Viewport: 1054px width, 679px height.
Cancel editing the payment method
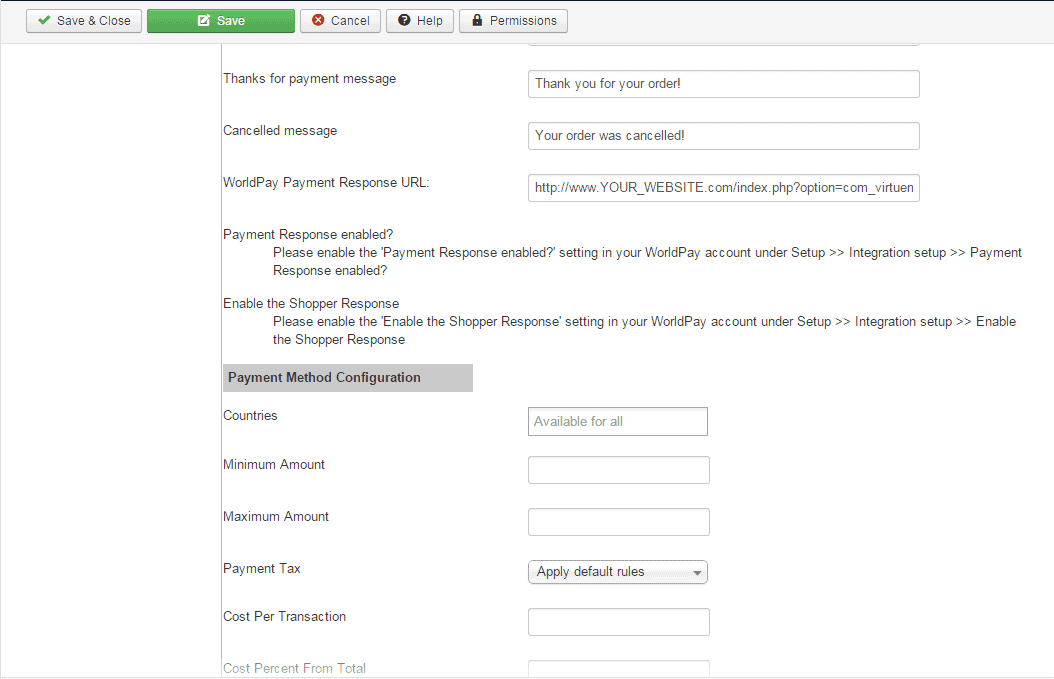340,21
